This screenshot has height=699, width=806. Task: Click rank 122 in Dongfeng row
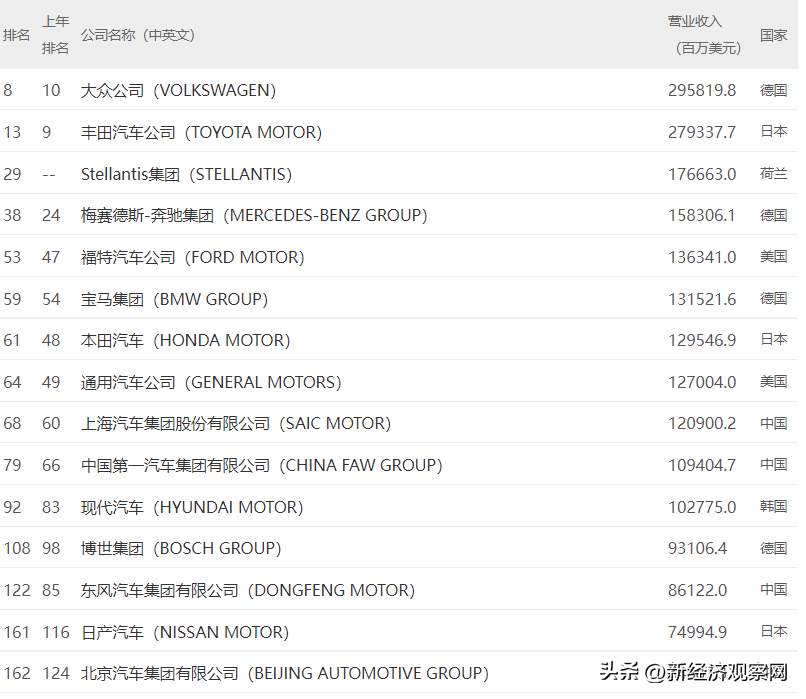click(x=17, y=591)
